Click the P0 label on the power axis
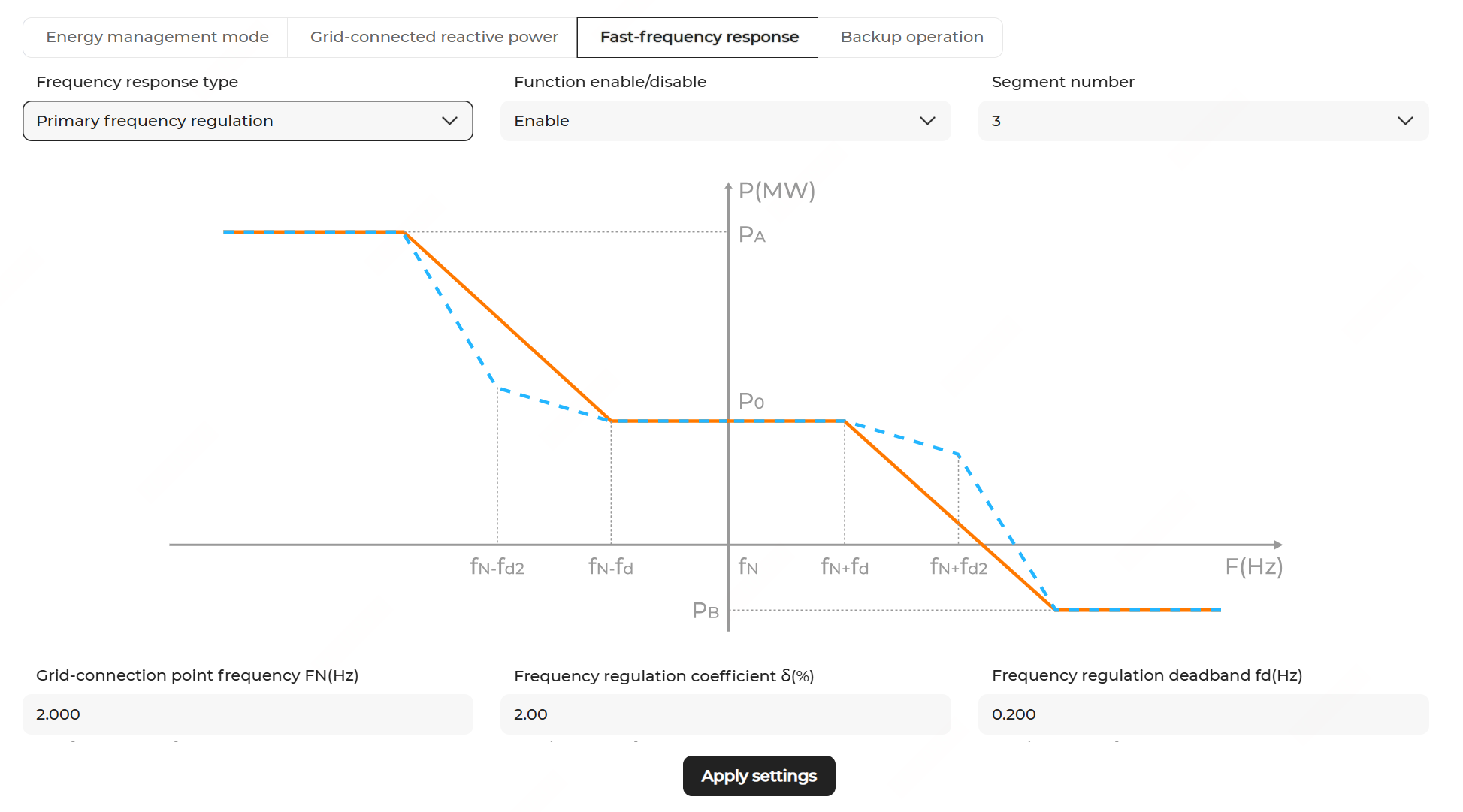 [751, 401]
